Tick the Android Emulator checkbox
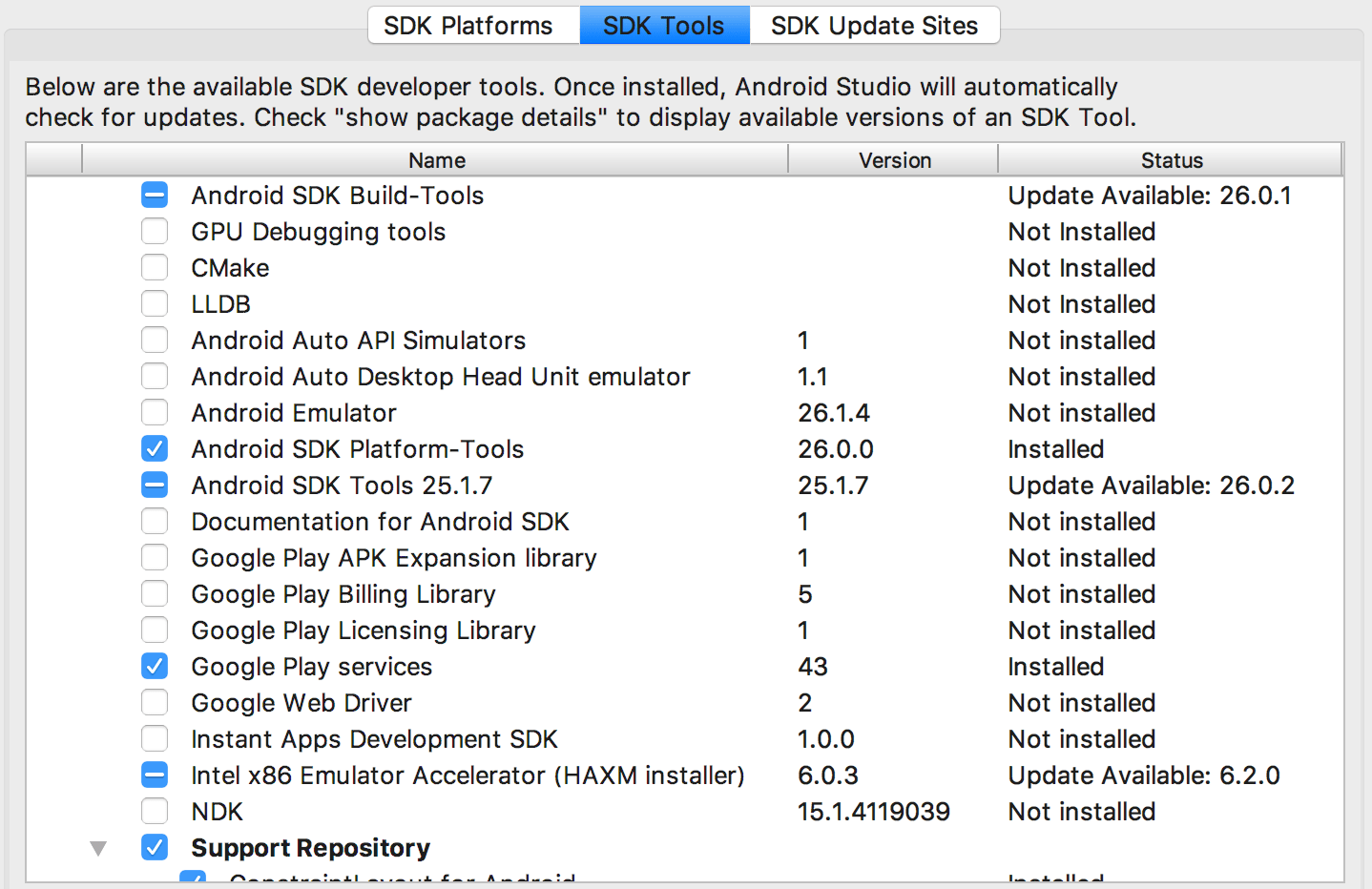 (x=155, y=413)
